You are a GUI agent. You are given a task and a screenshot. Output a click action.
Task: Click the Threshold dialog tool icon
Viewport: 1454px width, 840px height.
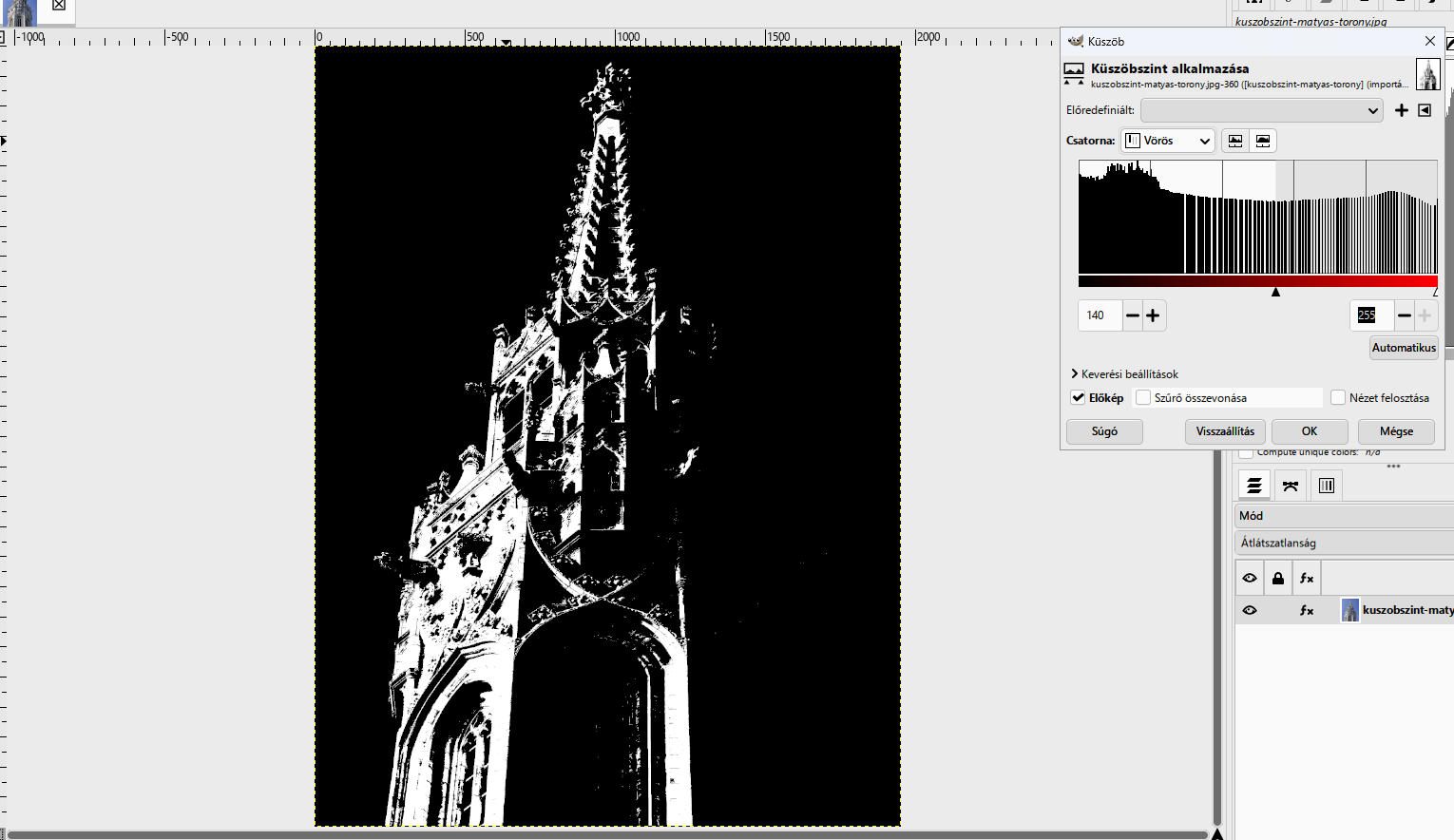(x=1074, y=72)
